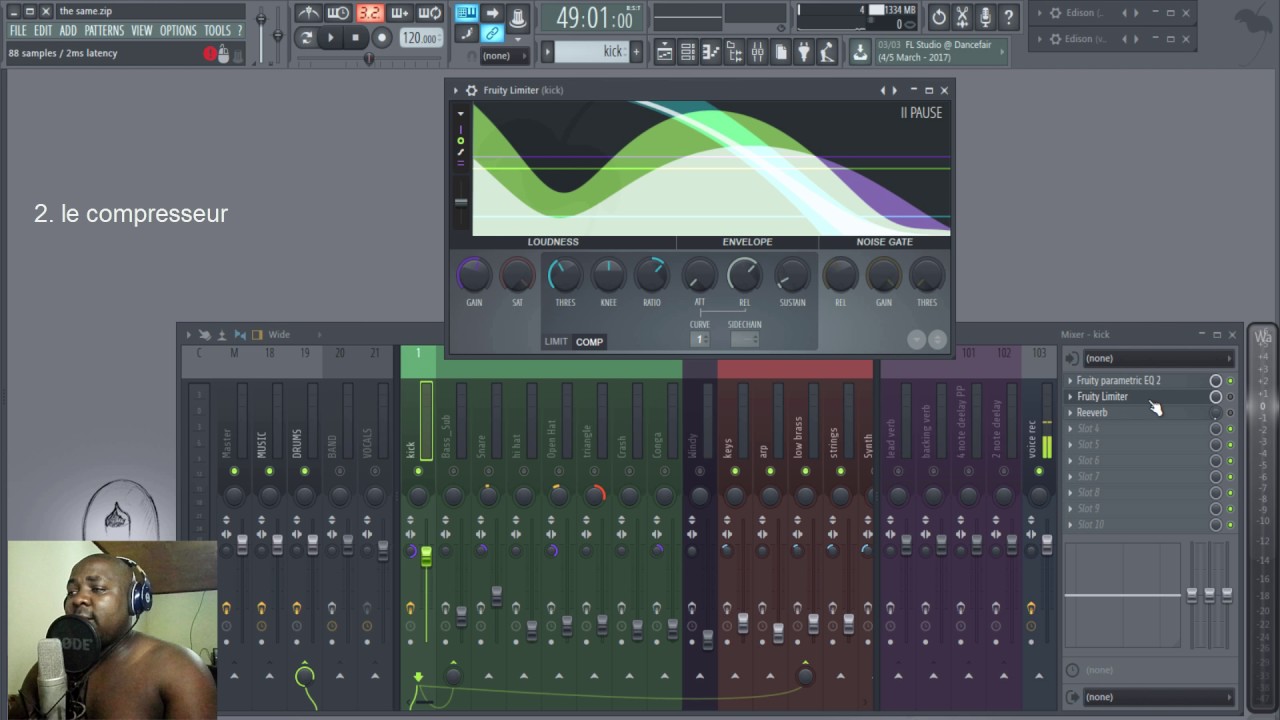Select the draw pencil tool icon

pos(466,34)
